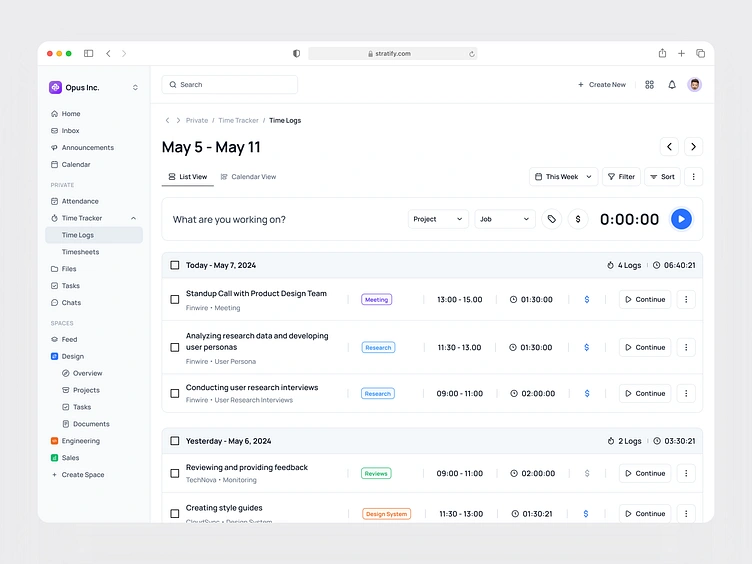Click the privacy shield icon beside the address bar

296,53
